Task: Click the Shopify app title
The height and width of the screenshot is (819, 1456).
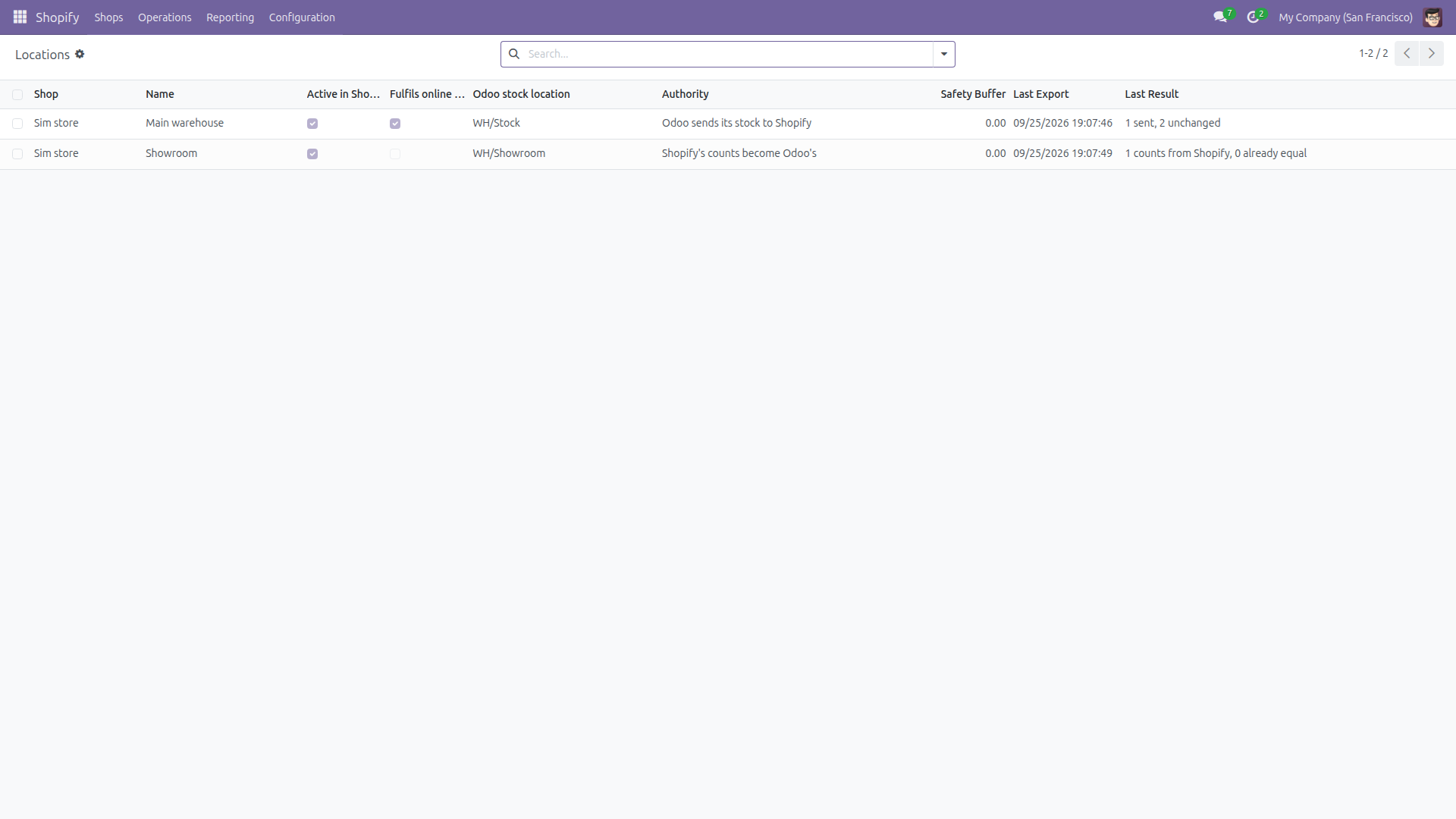Action: click(58, 17)
